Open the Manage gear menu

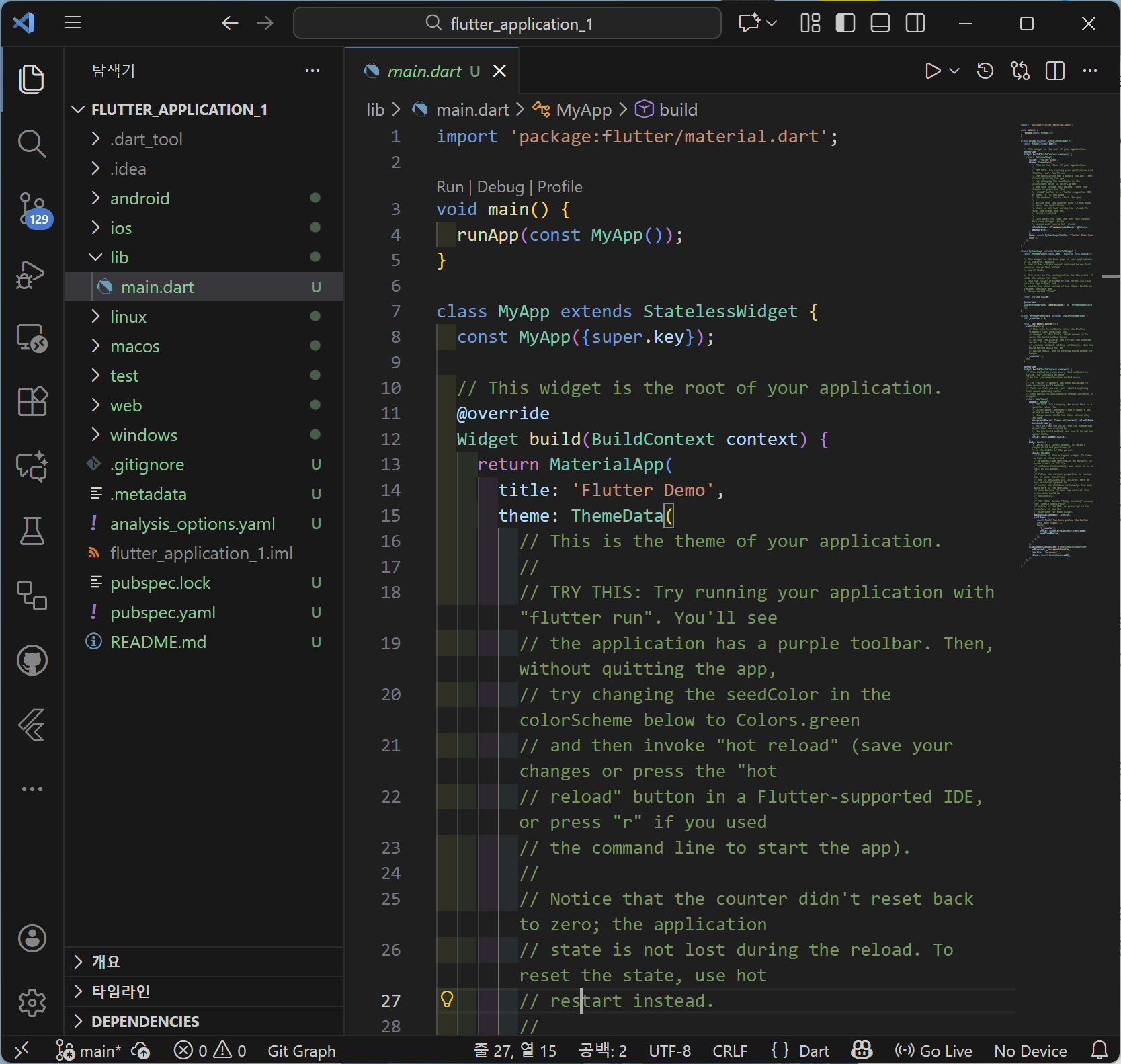[32, 1003]
